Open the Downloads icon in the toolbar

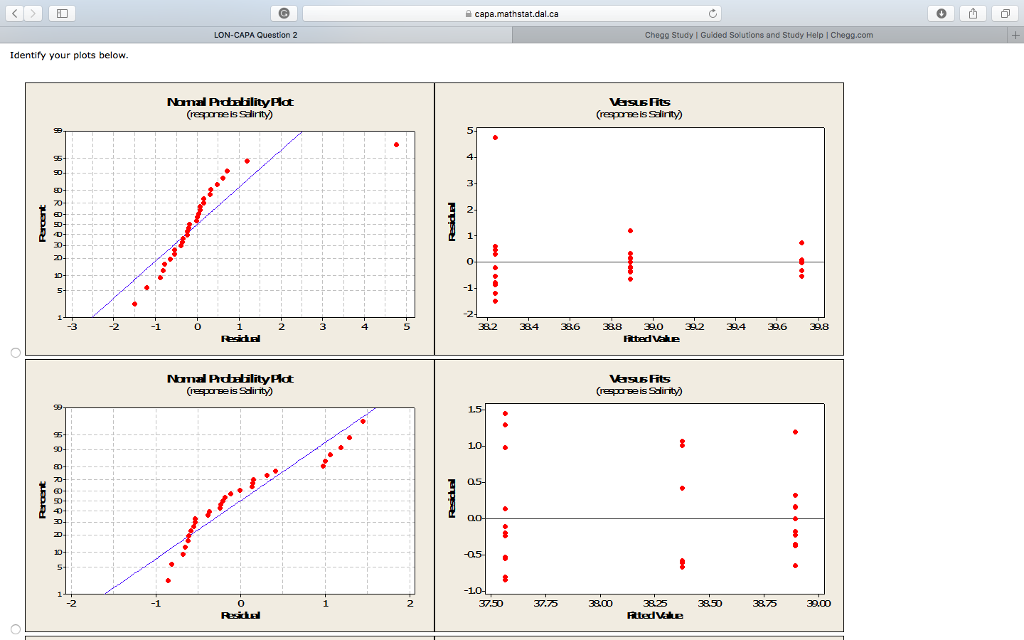[942, 13]
